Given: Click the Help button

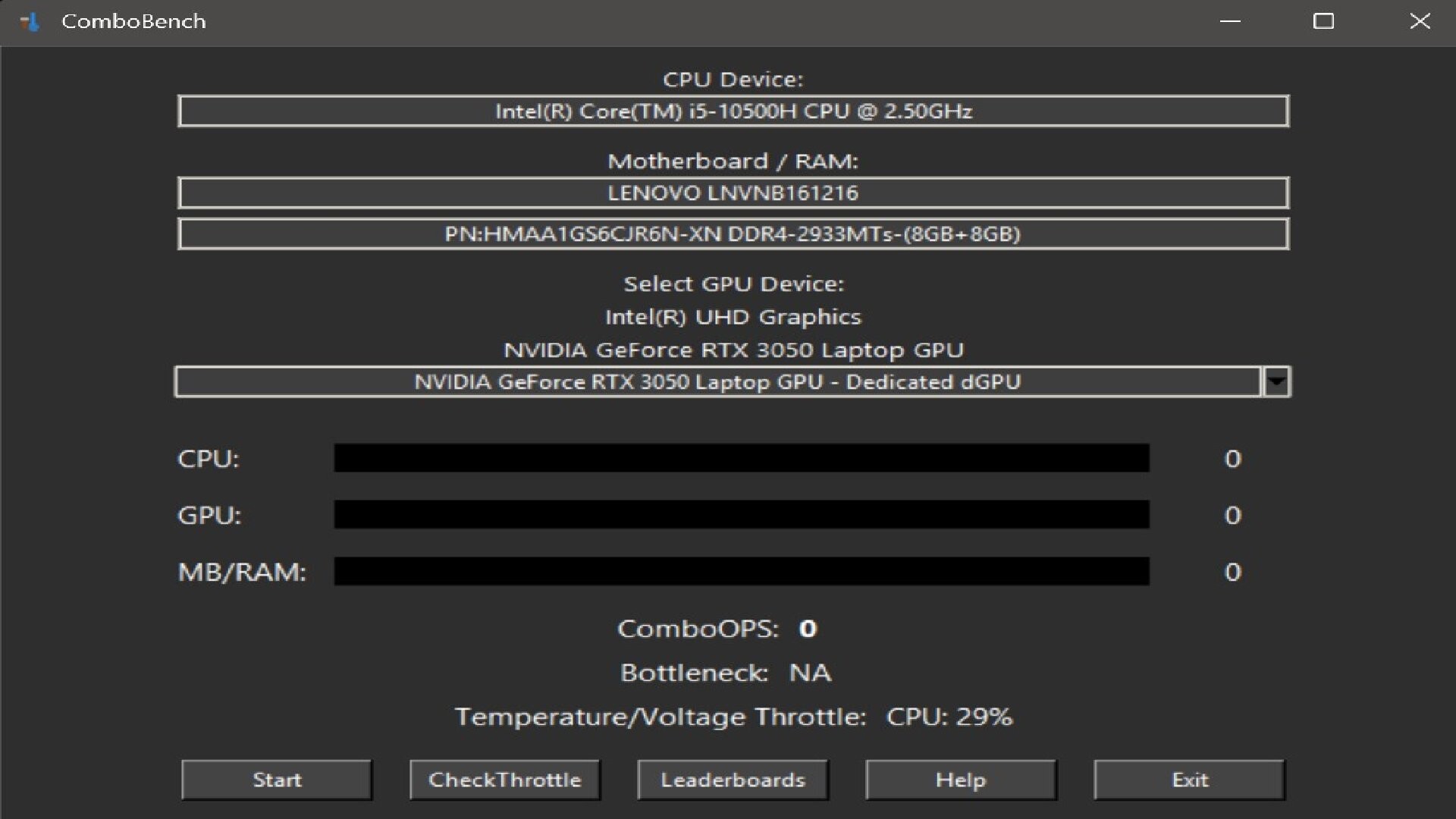Looking at the screenshot, I should (x=960, y=780).
